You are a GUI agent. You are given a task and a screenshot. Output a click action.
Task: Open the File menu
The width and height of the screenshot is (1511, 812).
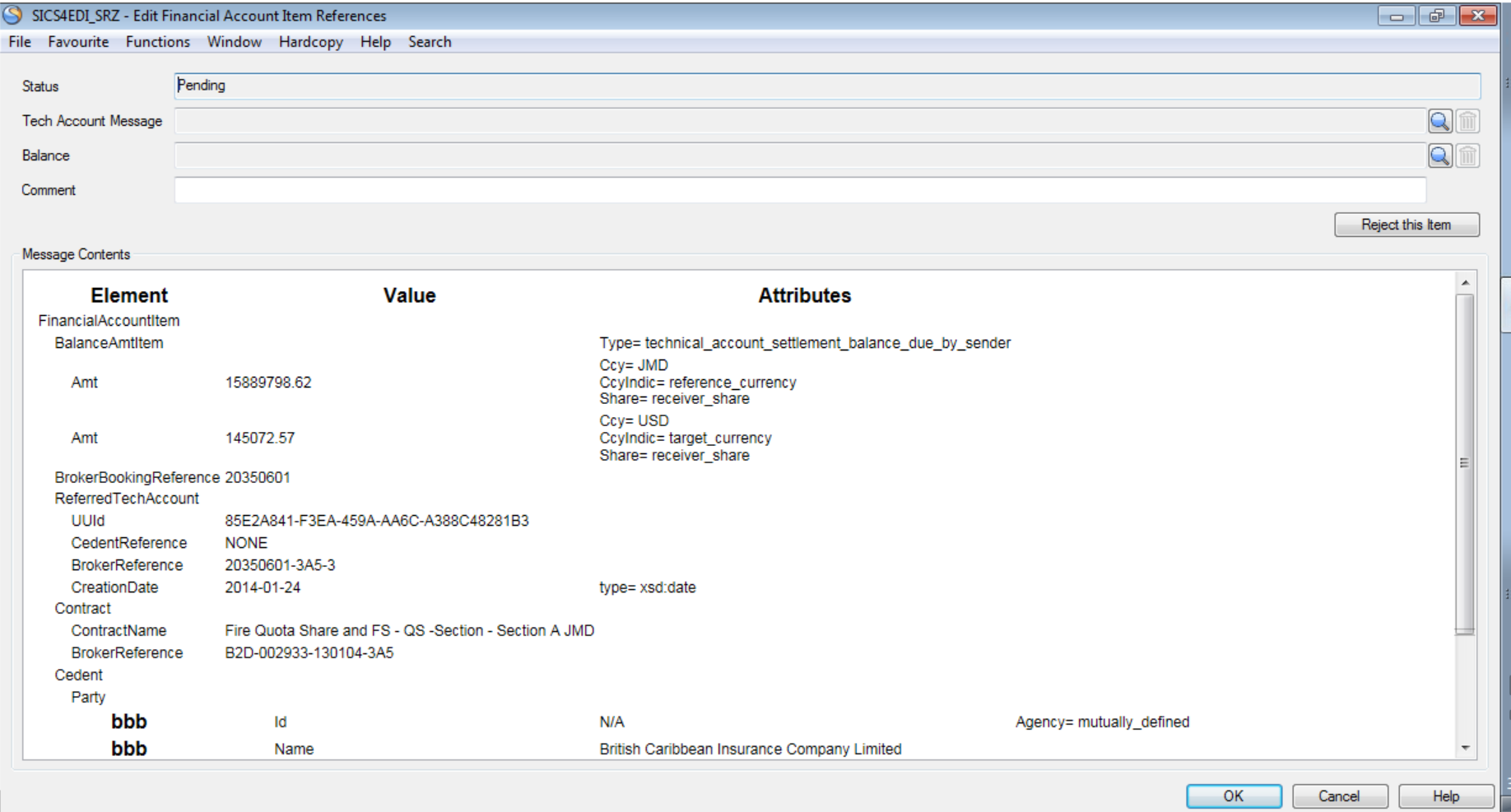[20, 42]
